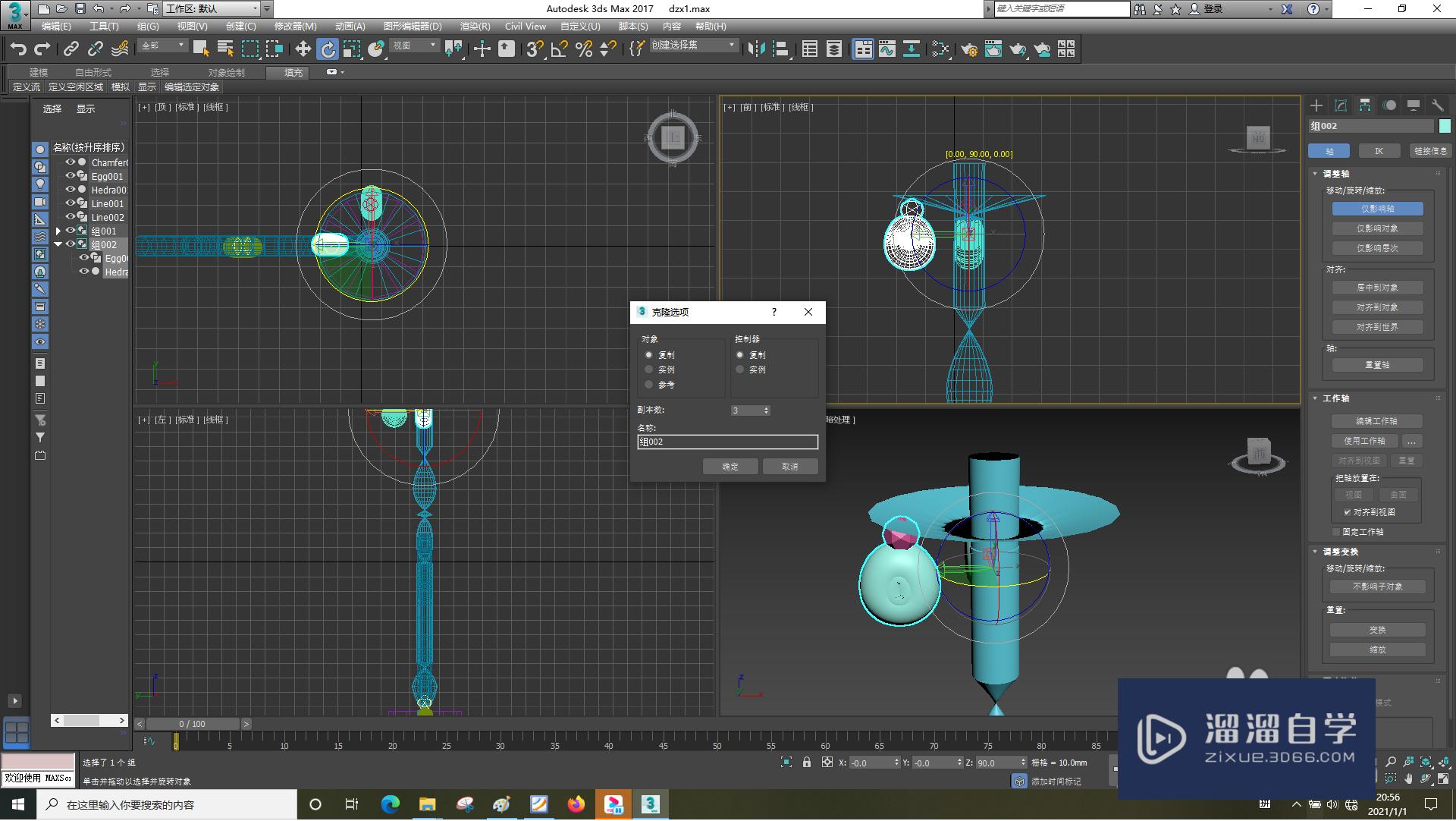Click the object color swatch beside 组002
1456x821 pixels.
[1445, 126]
